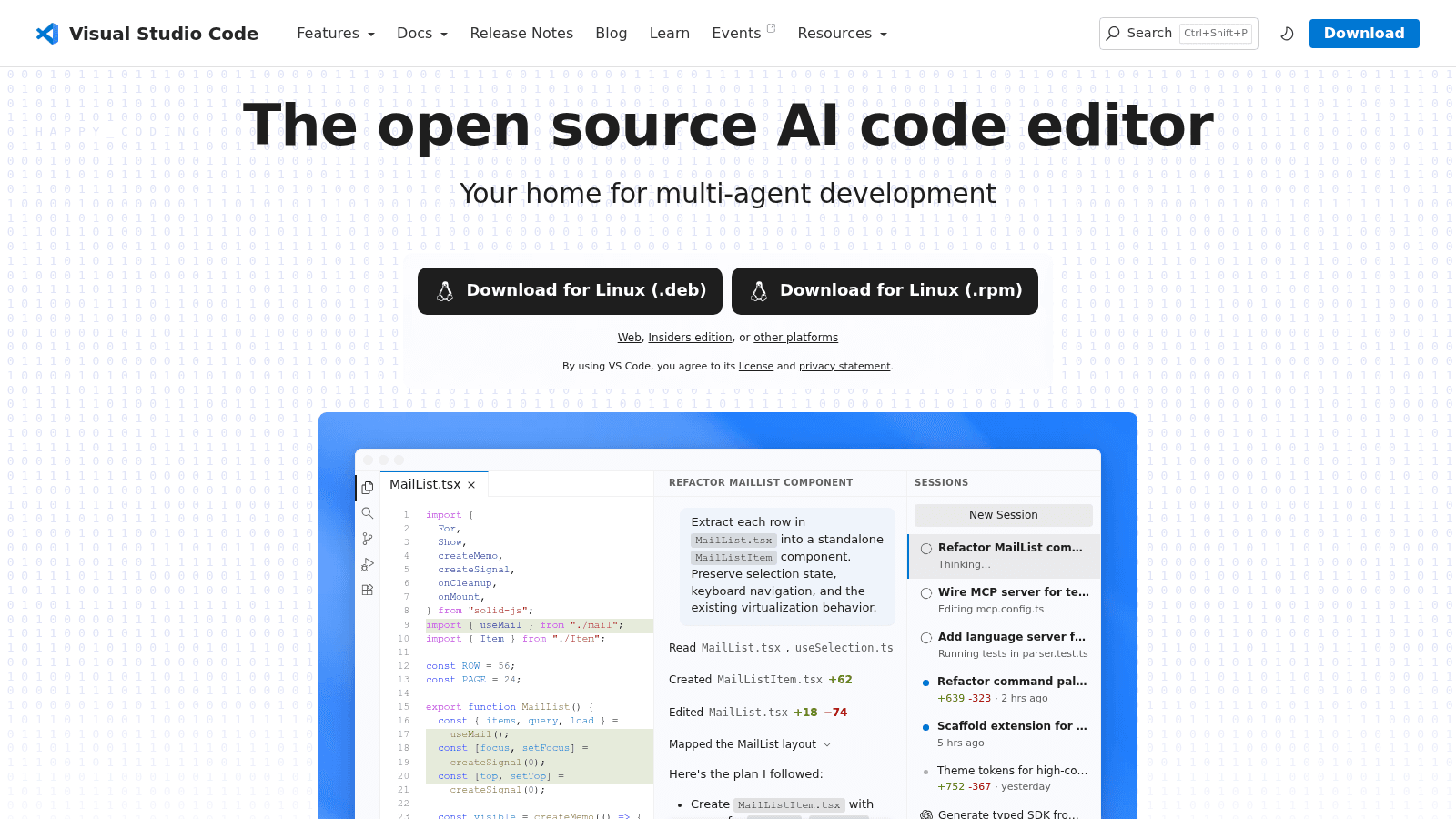Select the Scaffold extension for ... session

pyautogui.click(x=1005, y=734)
